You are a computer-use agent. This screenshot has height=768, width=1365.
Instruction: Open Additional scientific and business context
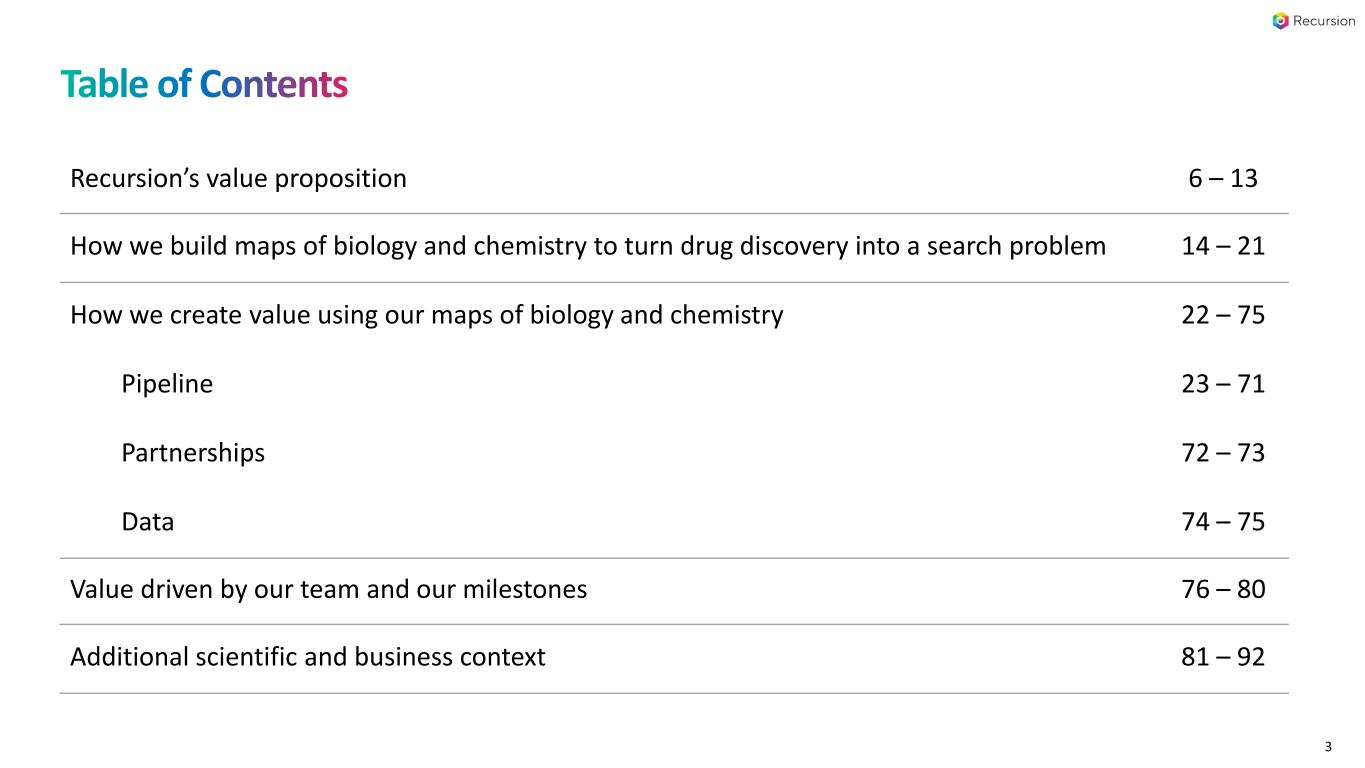click(308, 658)
